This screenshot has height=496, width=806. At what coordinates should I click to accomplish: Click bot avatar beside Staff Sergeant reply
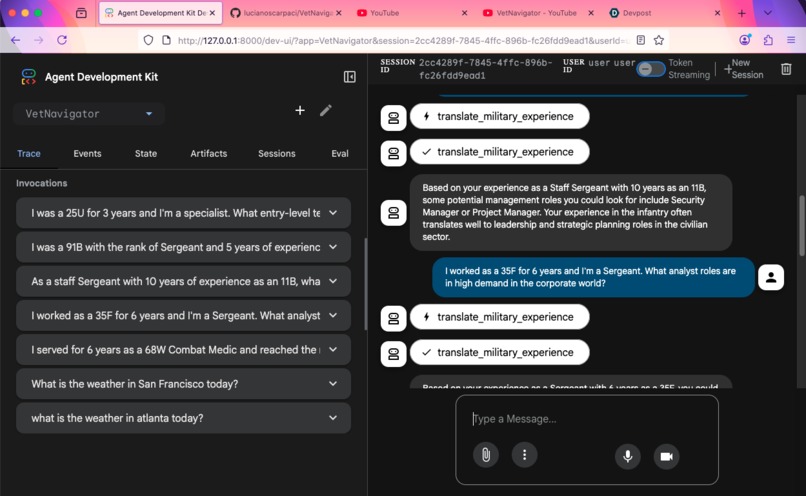pos(394,212)
